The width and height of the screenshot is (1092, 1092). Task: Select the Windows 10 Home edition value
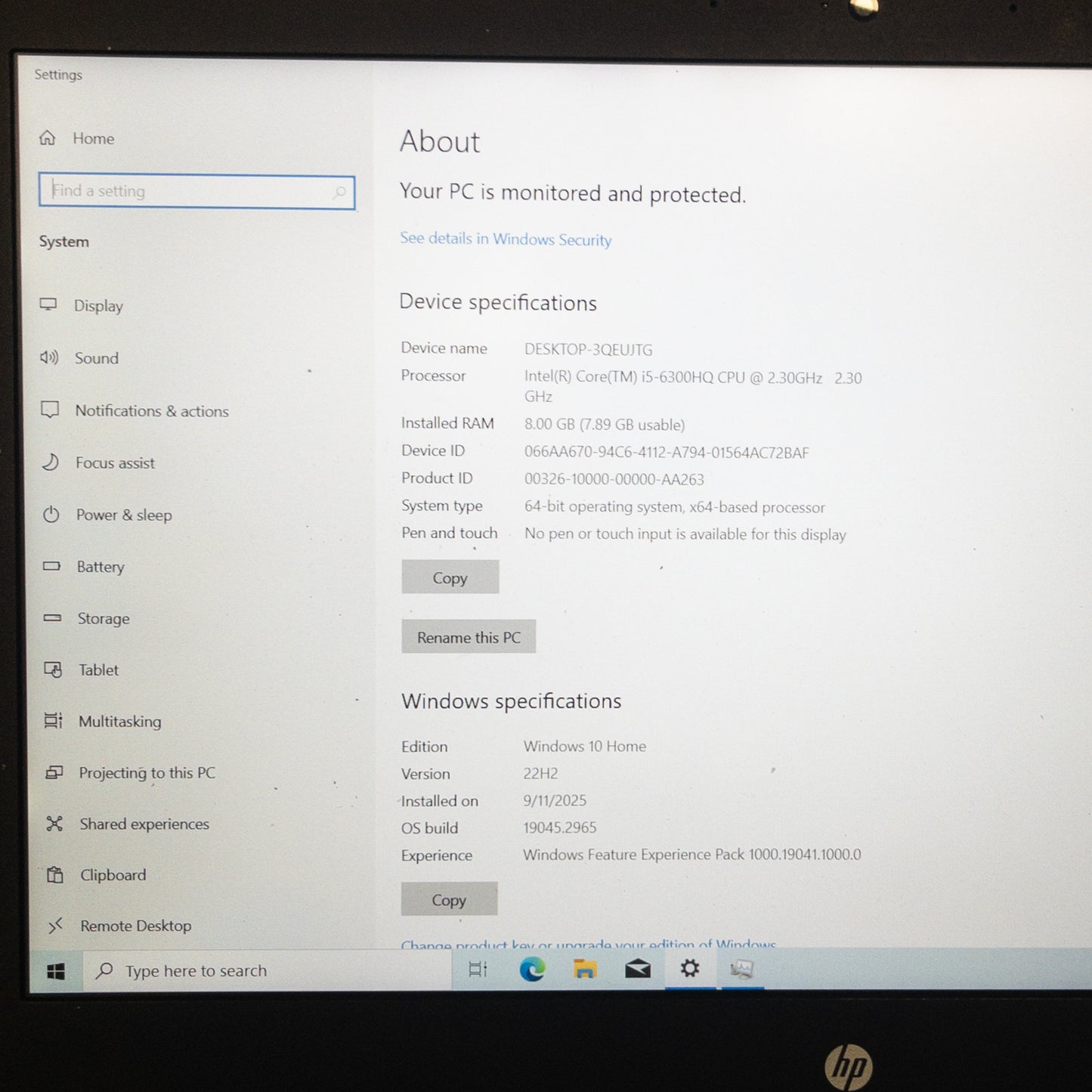click(x=585, y=746)
